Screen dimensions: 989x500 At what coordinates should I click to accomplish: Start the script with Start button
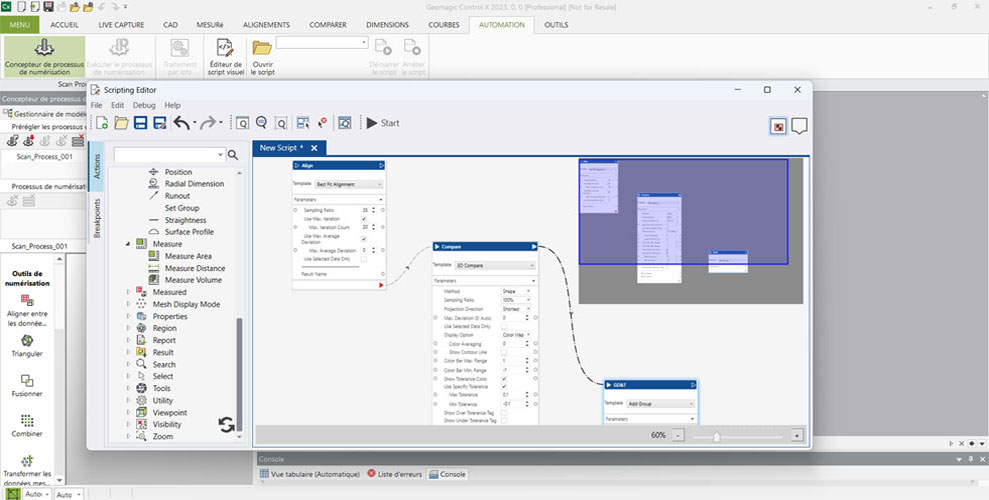pyautogui.click(x=383, y=123)
